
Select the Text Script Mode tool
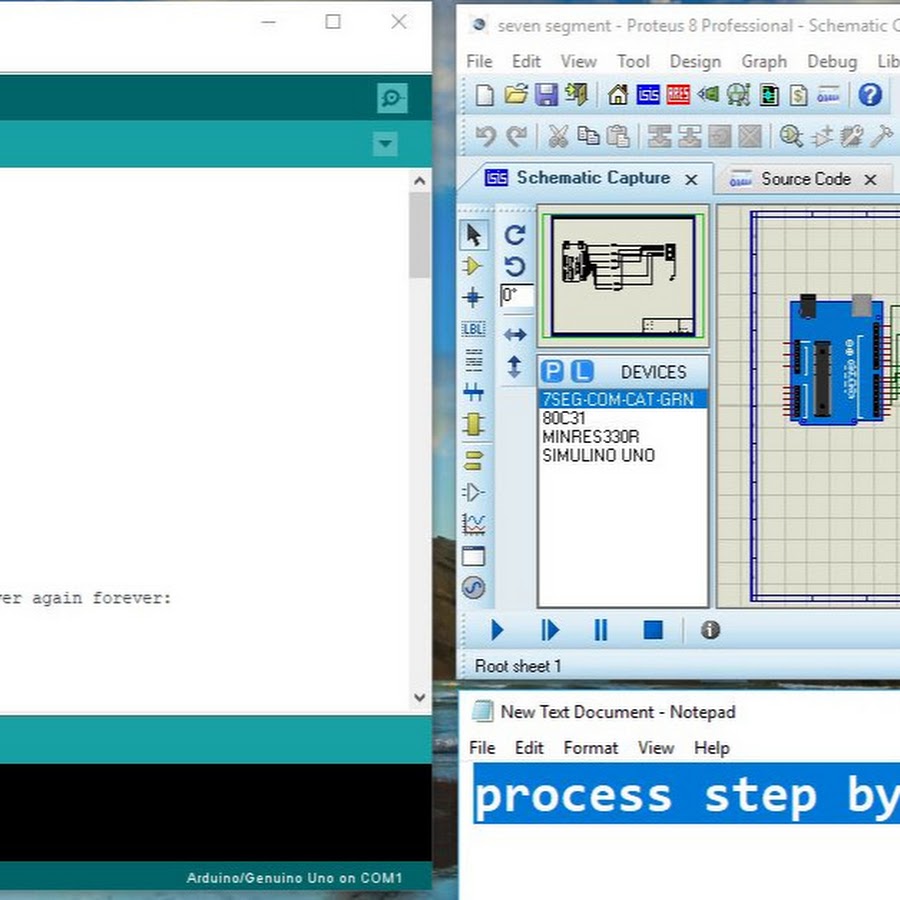click(474, 360)
